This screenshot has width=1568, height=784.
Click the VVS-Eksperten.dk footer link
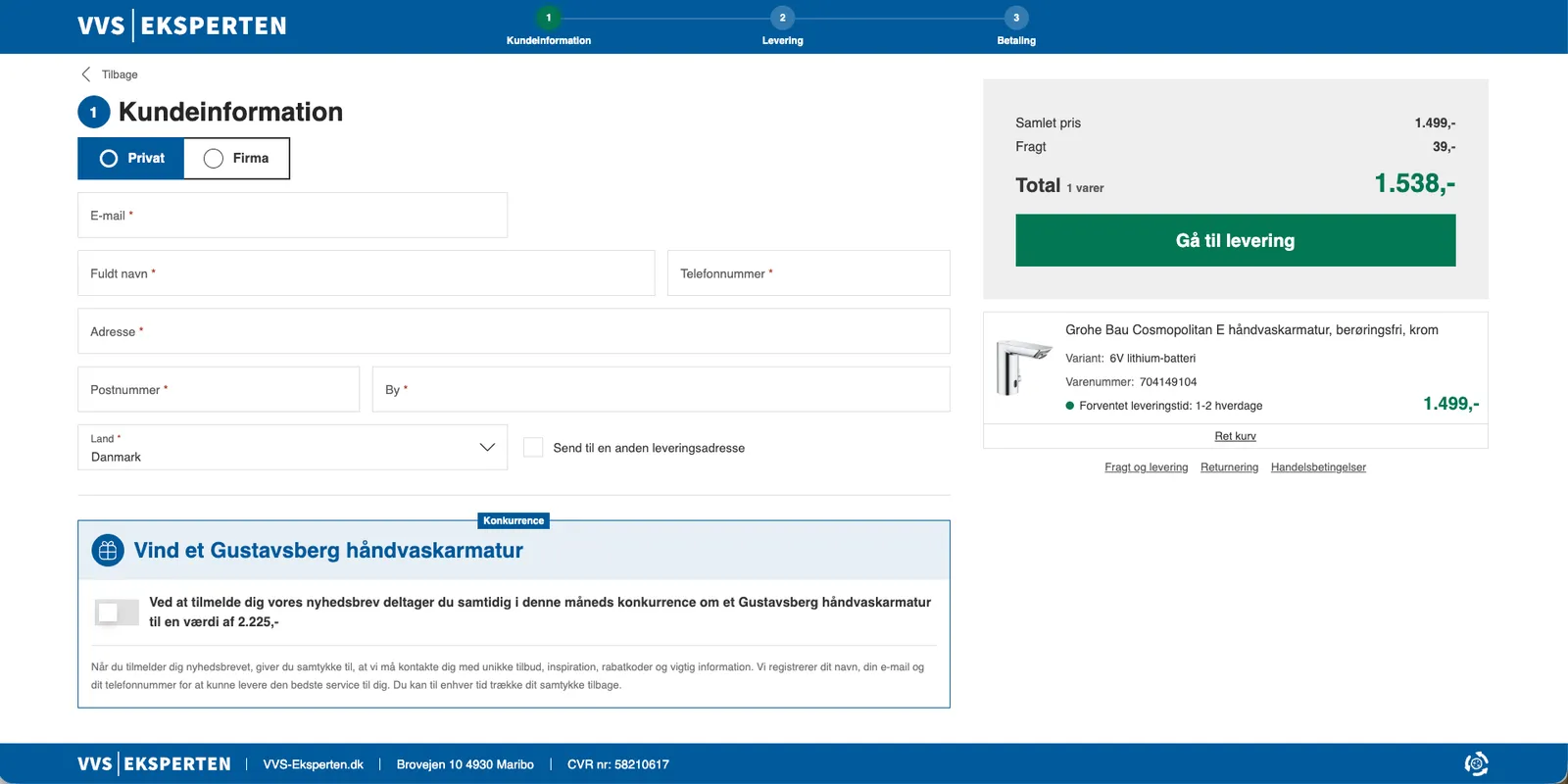(313, 764)
